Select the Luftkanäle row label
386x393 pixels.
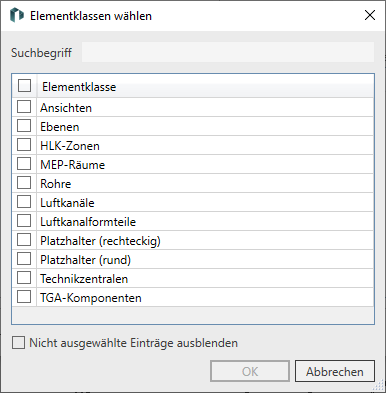(x=67, y=203)
